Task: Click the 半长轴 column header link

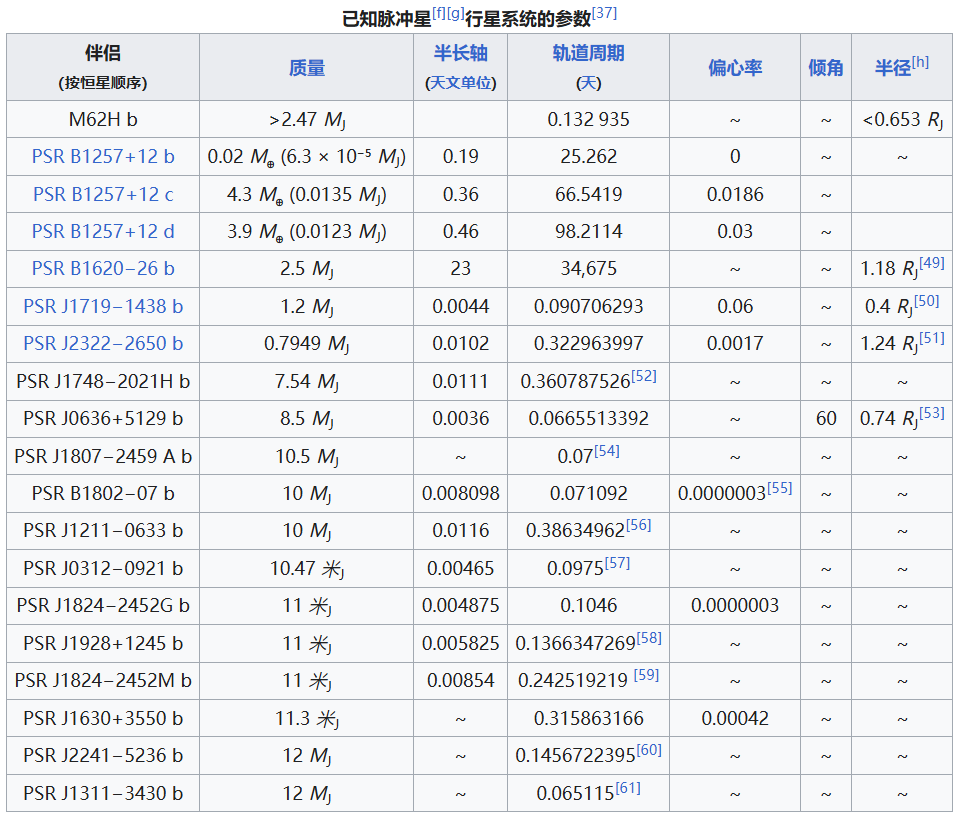Action: coord(460,53)
